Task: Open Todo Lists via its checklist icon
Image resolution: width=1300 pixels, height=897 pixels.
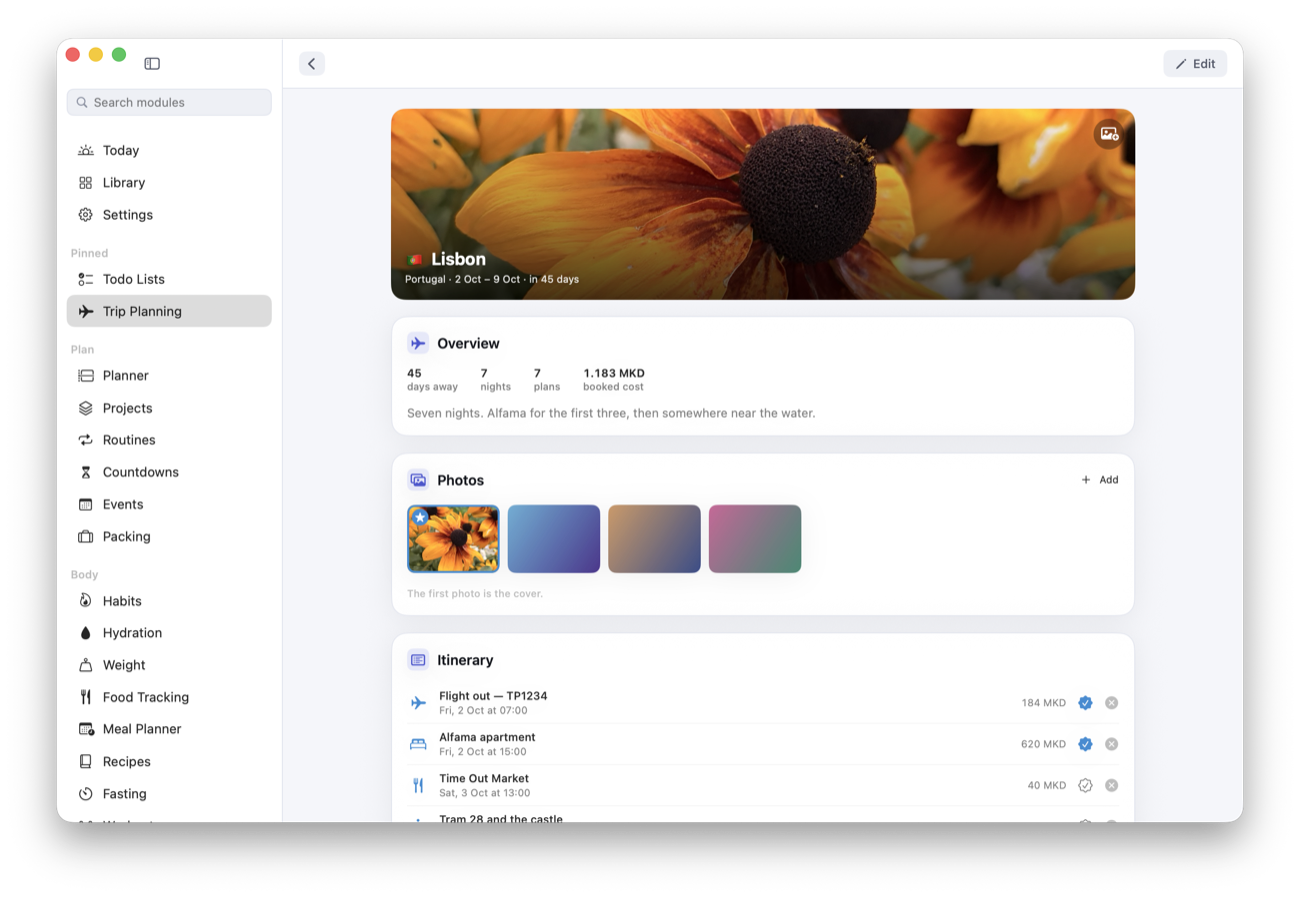Action: point(86,279)
